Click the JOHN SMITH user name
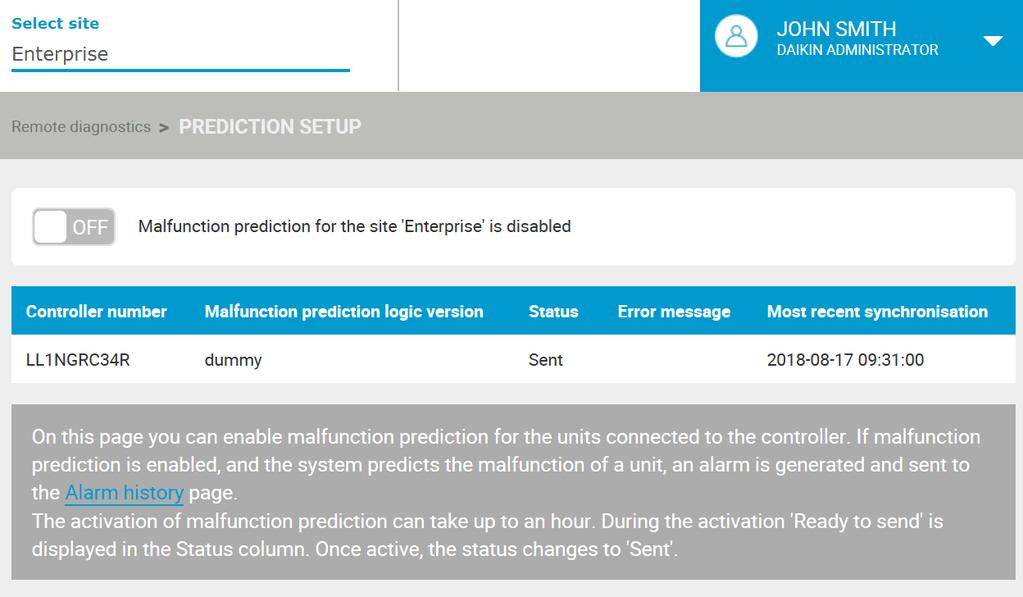Screen dimensions: 1023x597 pyautogui.click(x=836, y=29)
